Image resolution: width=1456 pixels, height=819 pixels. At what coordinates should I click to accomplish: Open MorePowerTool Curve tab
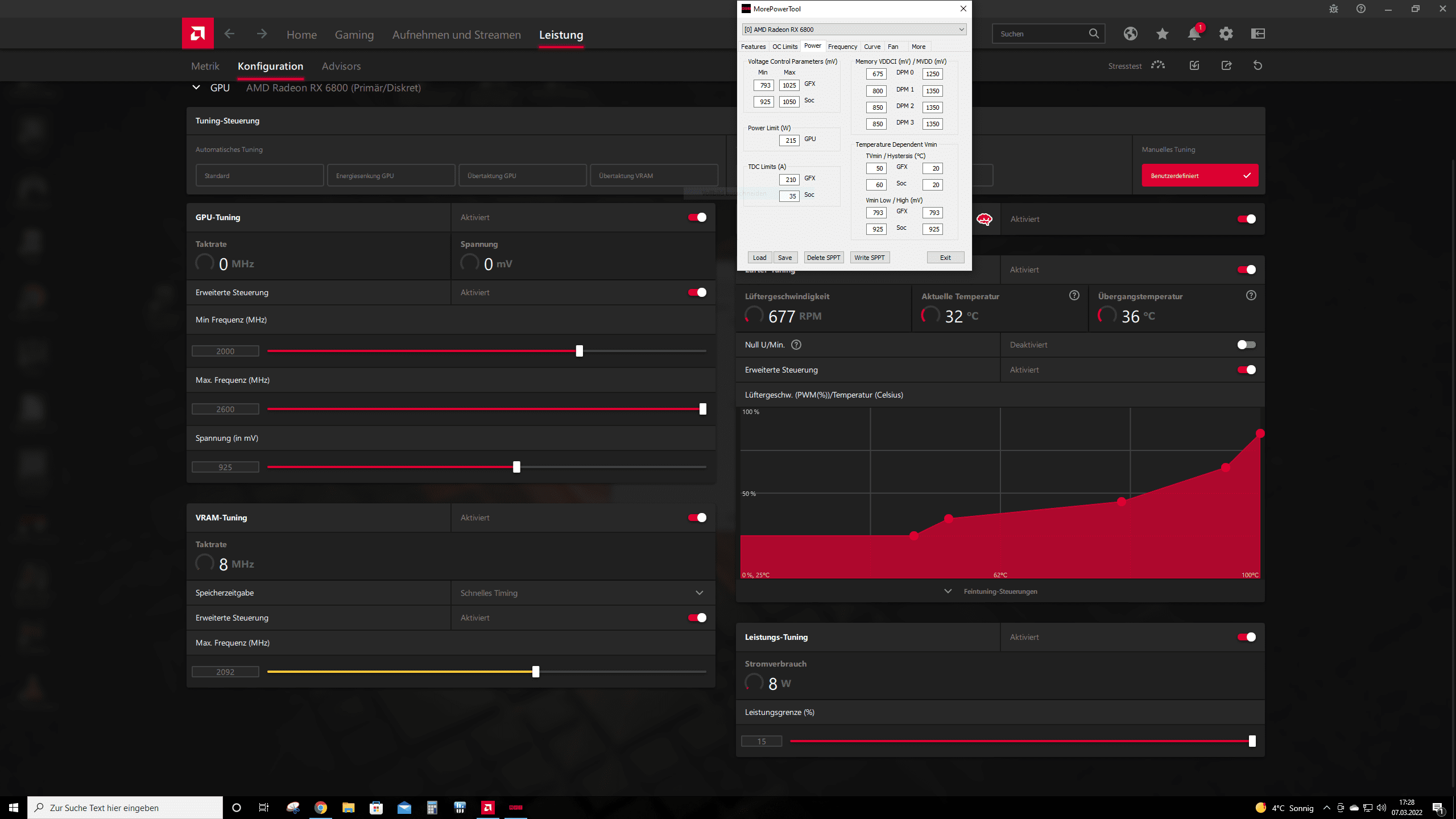click(872, 47)
